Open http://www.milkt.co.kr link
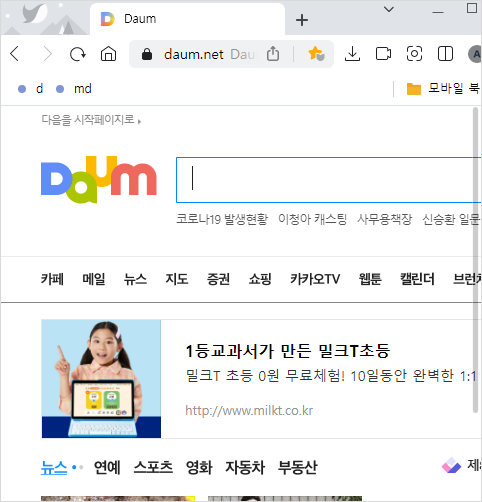The height and width of the screenshot is (502, 482). click(249, 410)
